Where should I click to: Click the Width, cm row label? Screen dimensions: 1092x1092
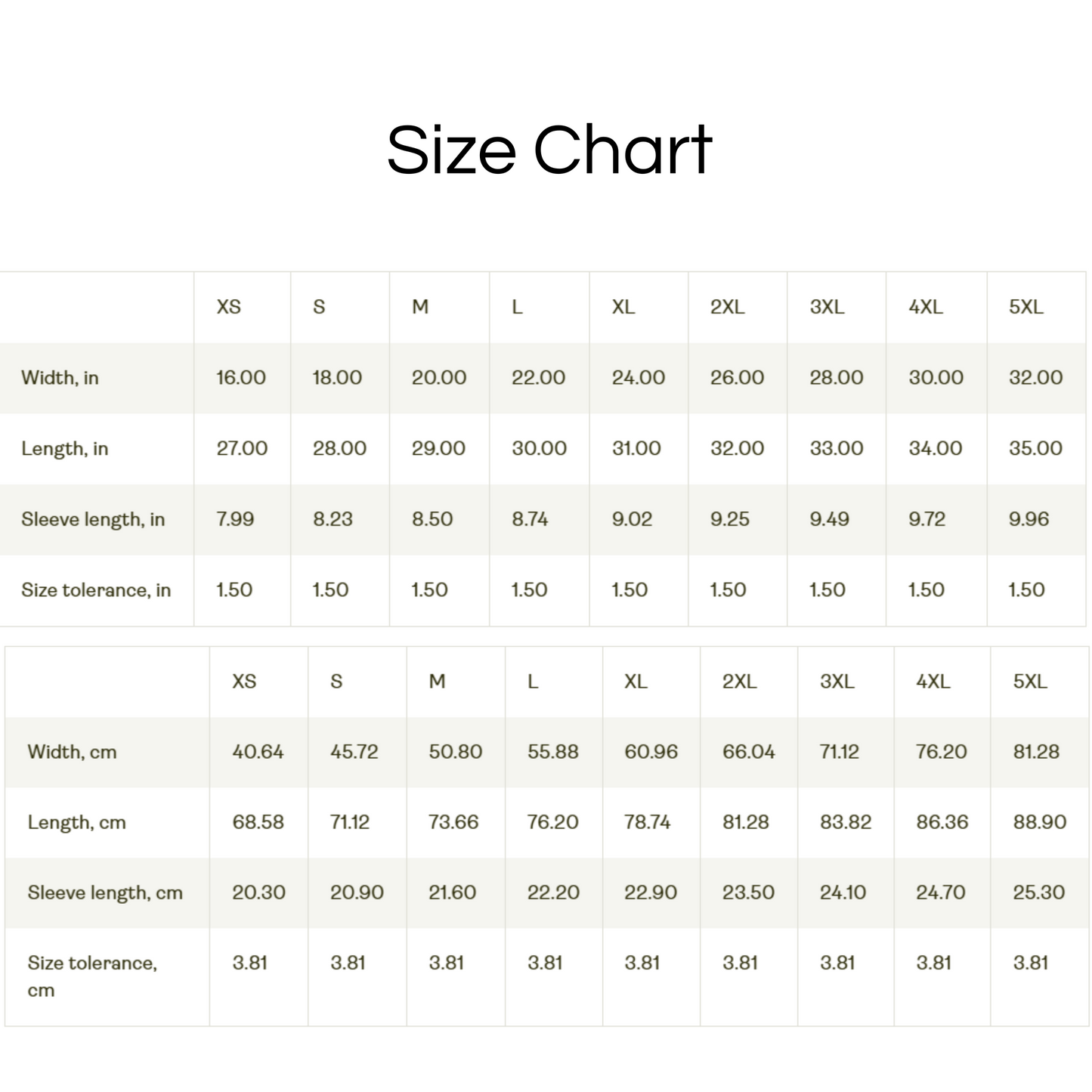(x=73, y=752)
